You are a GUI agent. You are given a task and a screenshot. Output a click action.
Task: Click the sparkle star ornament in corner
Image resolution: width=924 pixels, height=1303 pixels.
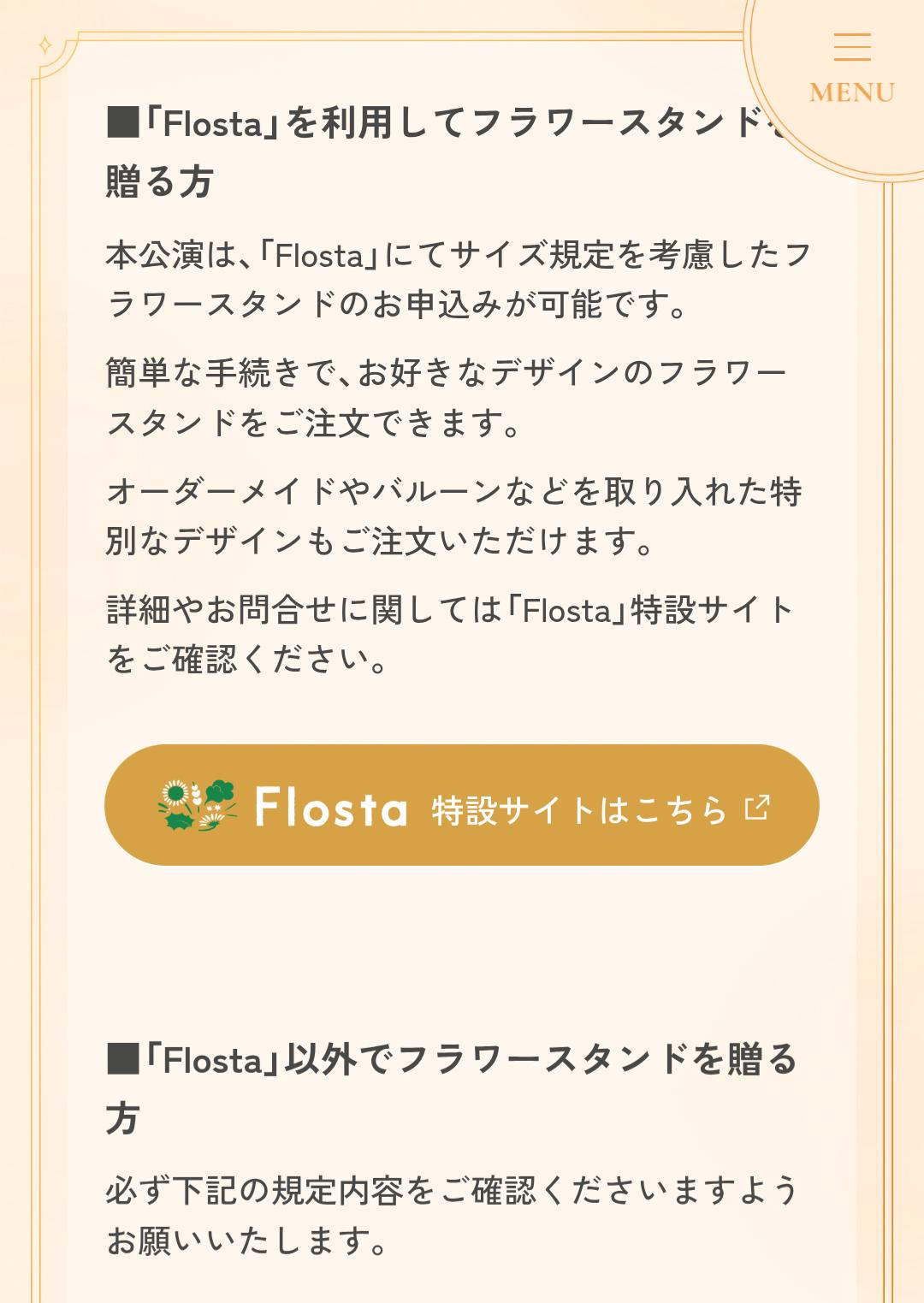(46, 45)
